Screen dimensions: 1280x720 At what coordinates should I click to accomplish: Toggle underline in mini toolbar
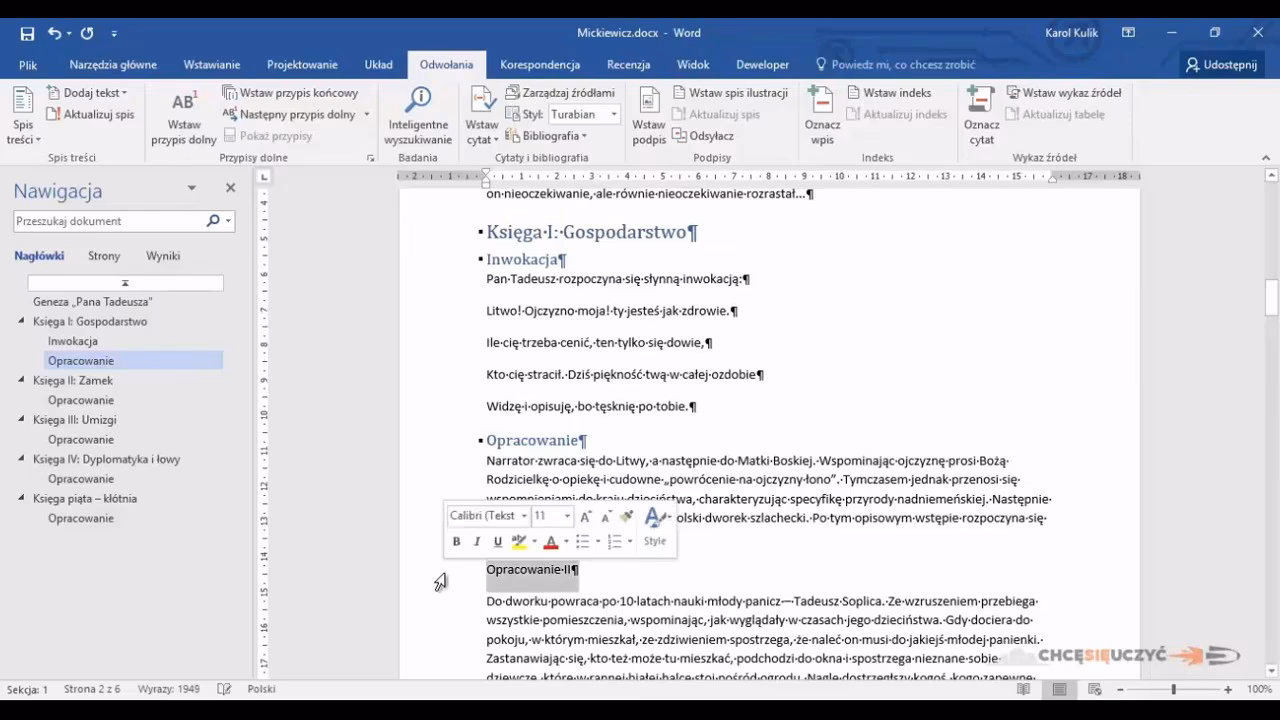tap(497, 541)
